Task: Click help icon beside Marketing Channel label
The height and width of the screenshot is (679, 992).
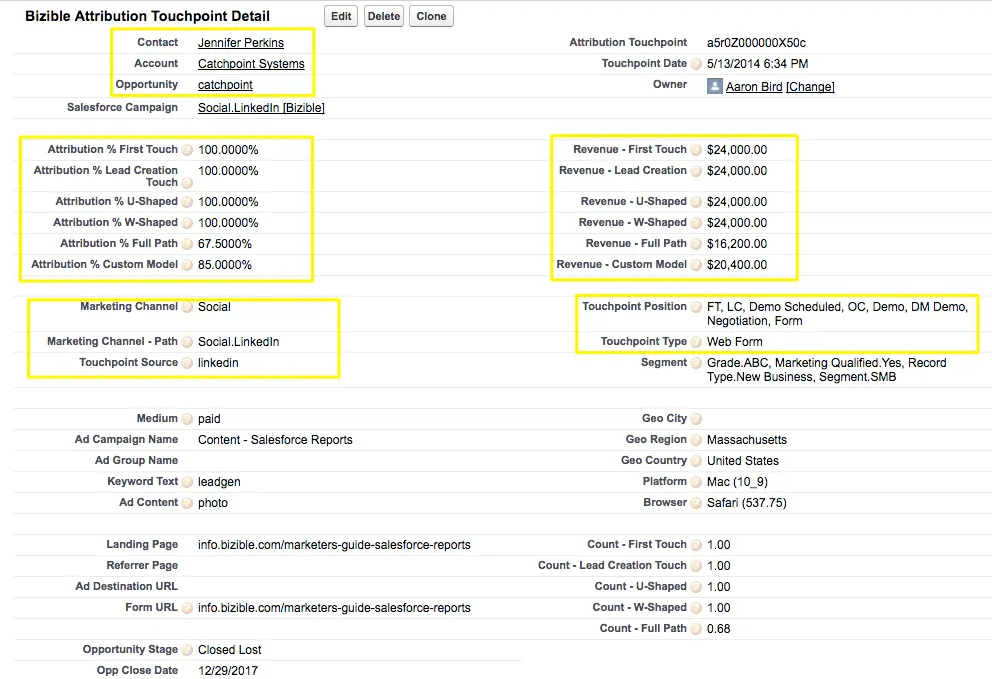Action: coord(187,307)
